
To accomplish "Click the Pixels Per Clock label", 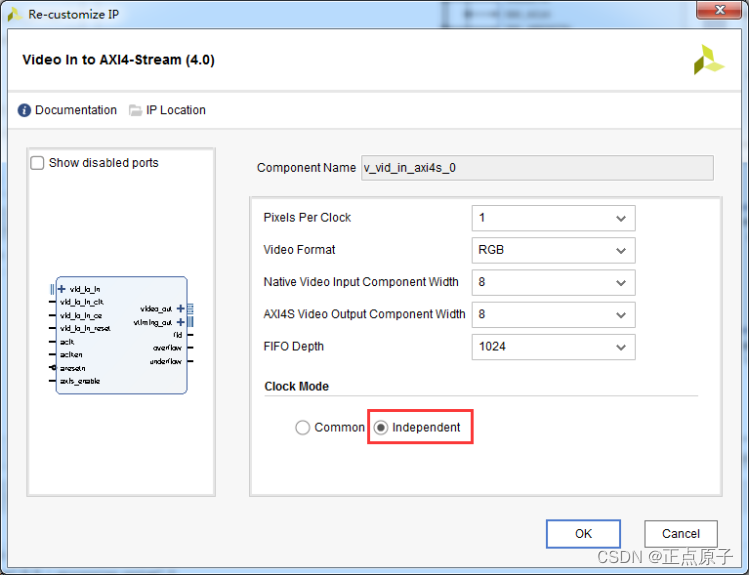I will 307,218.
